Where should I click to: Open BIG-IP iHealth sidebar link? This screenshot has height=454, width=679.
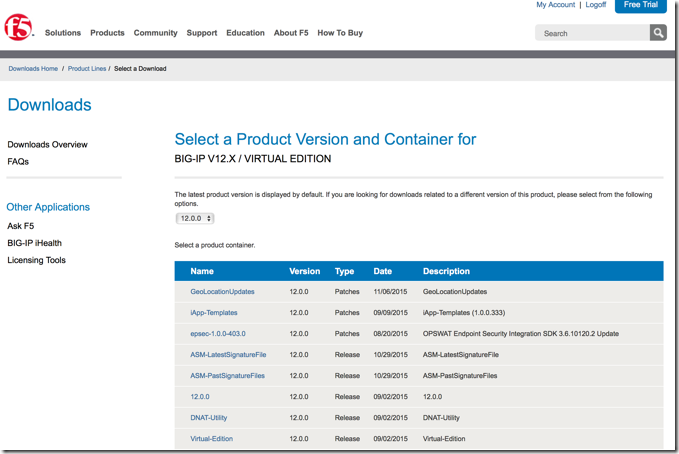click(x=34, y=243)
